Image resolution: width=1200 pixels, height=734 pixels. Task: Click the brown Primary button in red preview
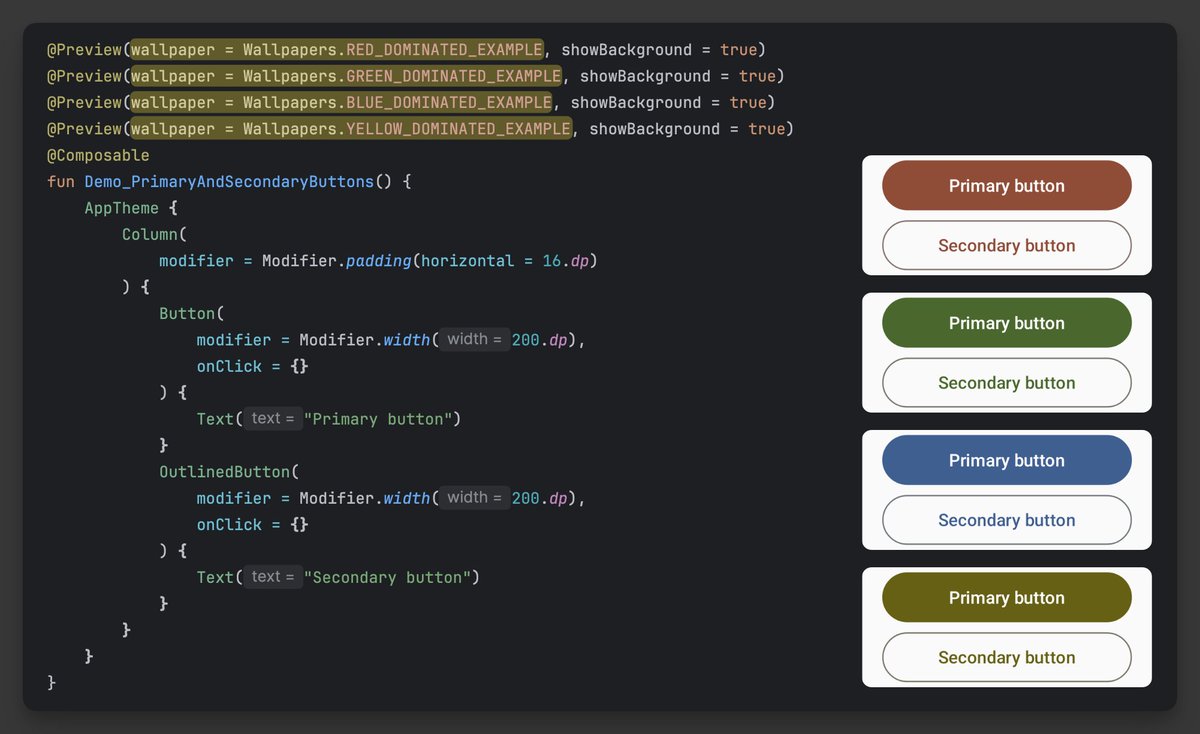click(1006, 185)
